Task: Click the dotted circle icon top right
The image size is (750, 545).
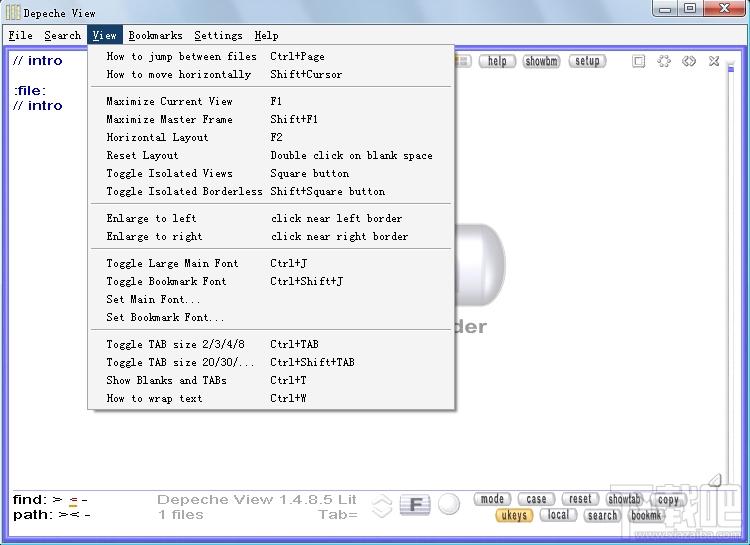Action: click(x=664, y=61)
